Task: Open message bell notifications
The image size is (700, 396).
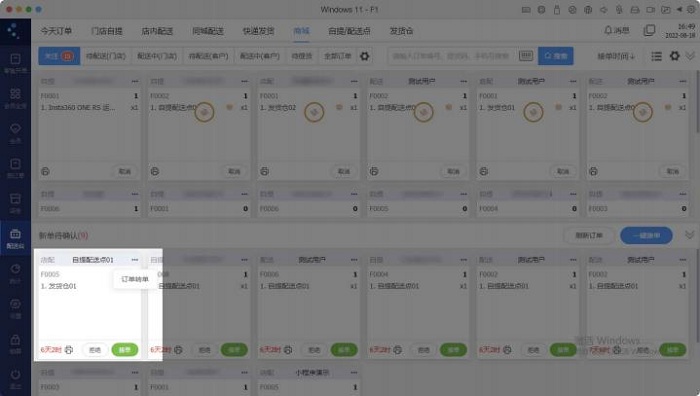Action: 617,30
